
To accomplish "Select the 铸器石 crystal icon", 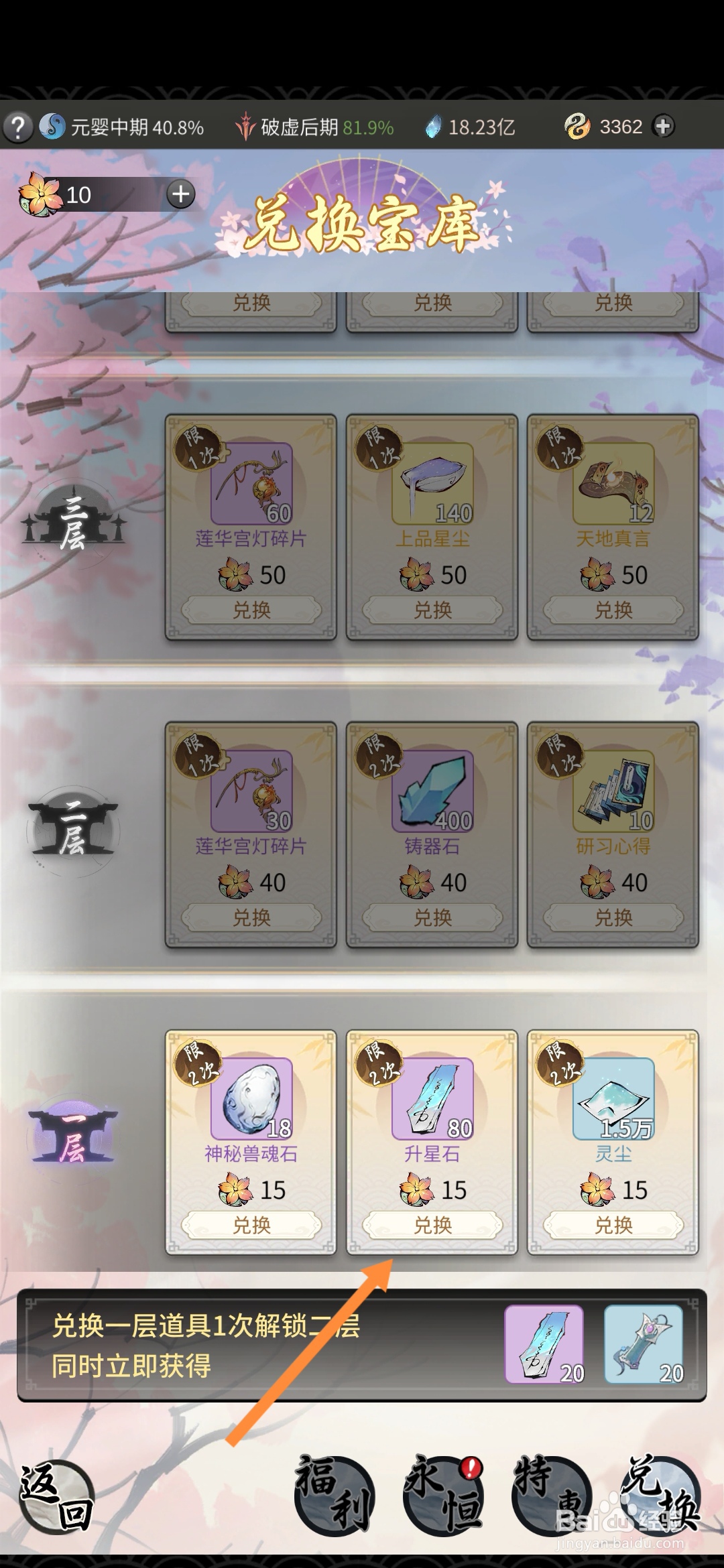I will click(x=432, y=791).
